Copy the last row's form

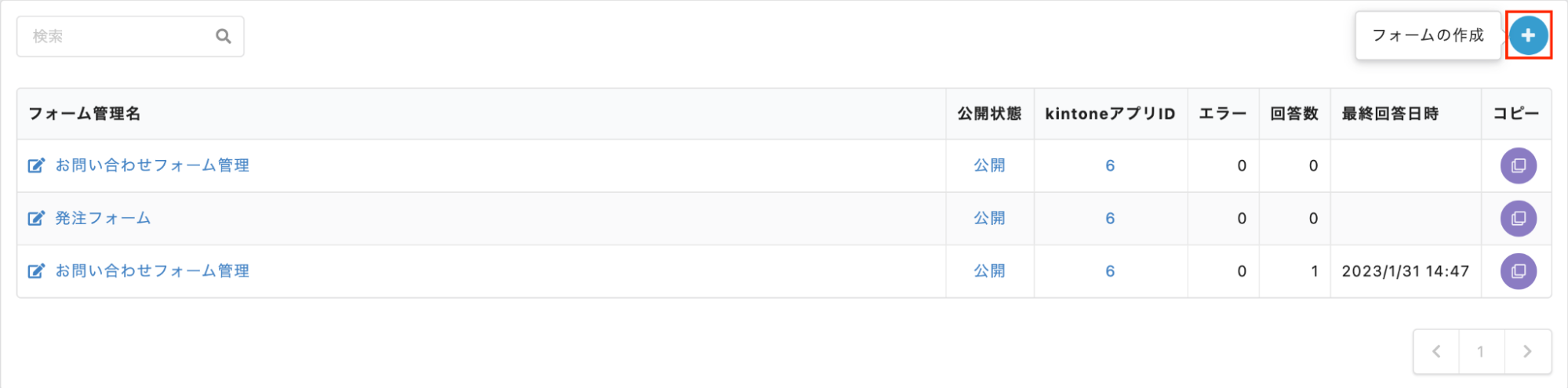coord(1518,271)
